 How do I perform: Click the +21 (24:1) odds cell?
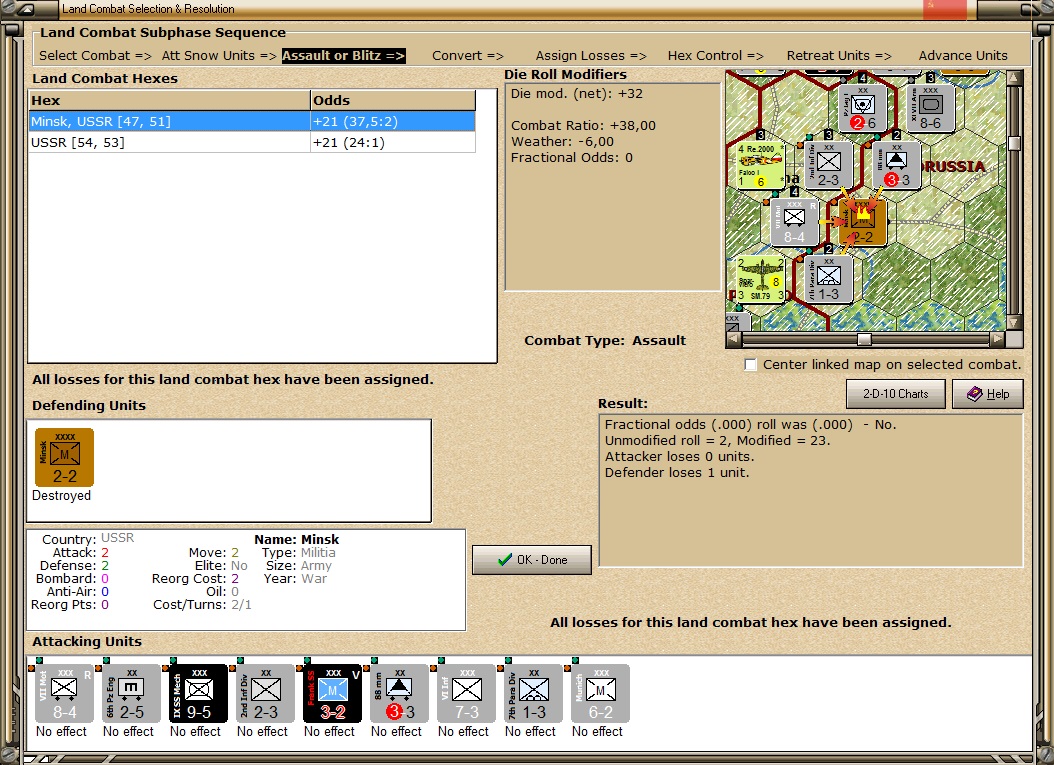393,143
